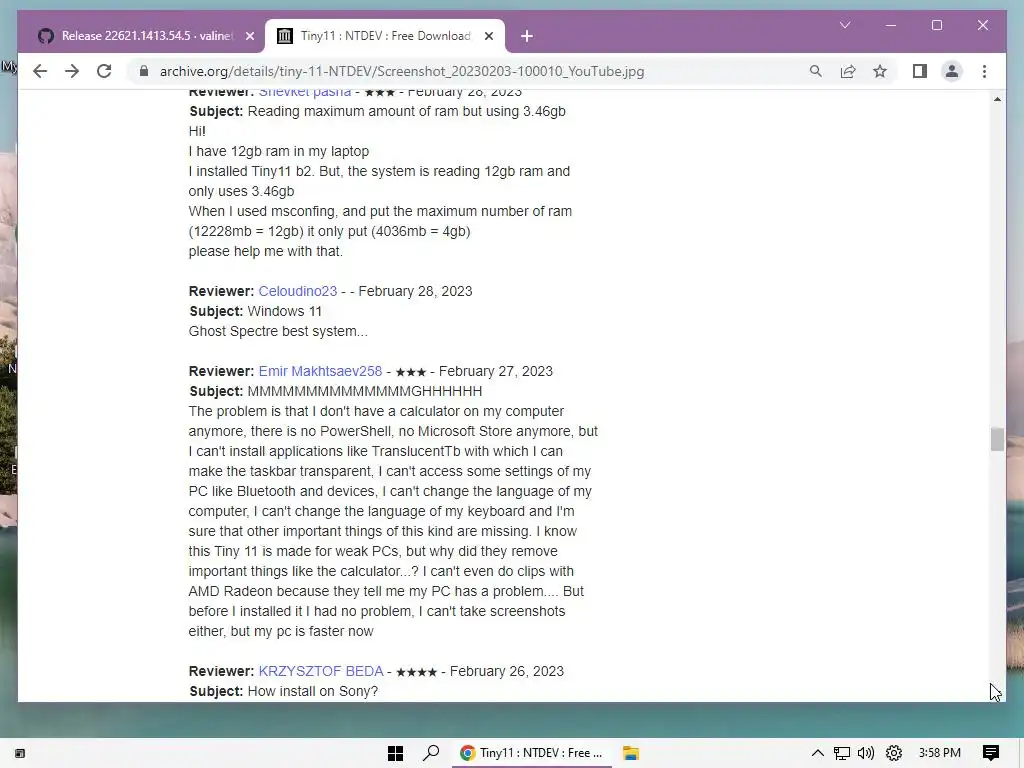This screenshot has height=768, width=1024.
Task: Click date 'February 27, 2023'
Action: tap(496, 371)
